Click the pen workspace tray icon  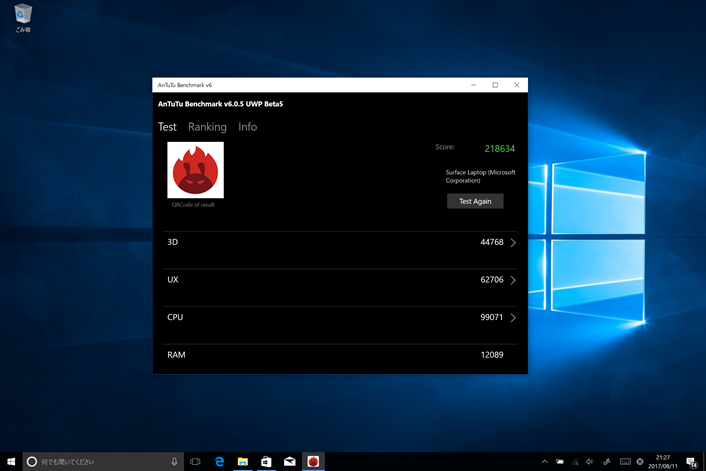[606, 462]
